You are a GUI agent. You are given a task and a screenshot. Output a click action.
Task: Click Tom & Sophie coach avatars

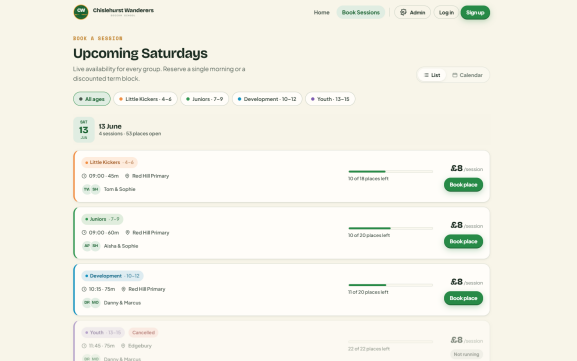coord(91,189)
